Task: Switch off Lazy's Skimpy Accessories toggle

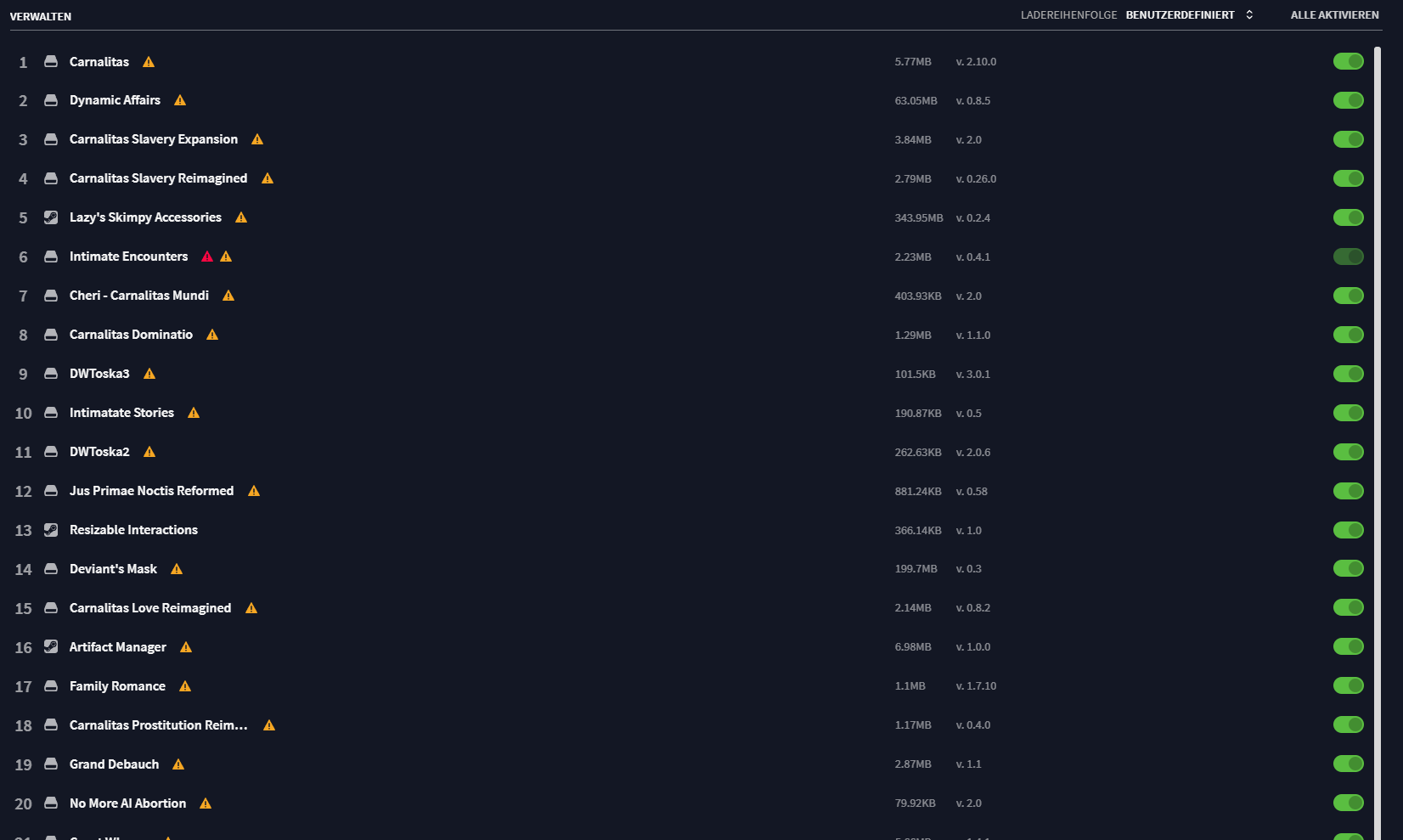Action: 1349,217
